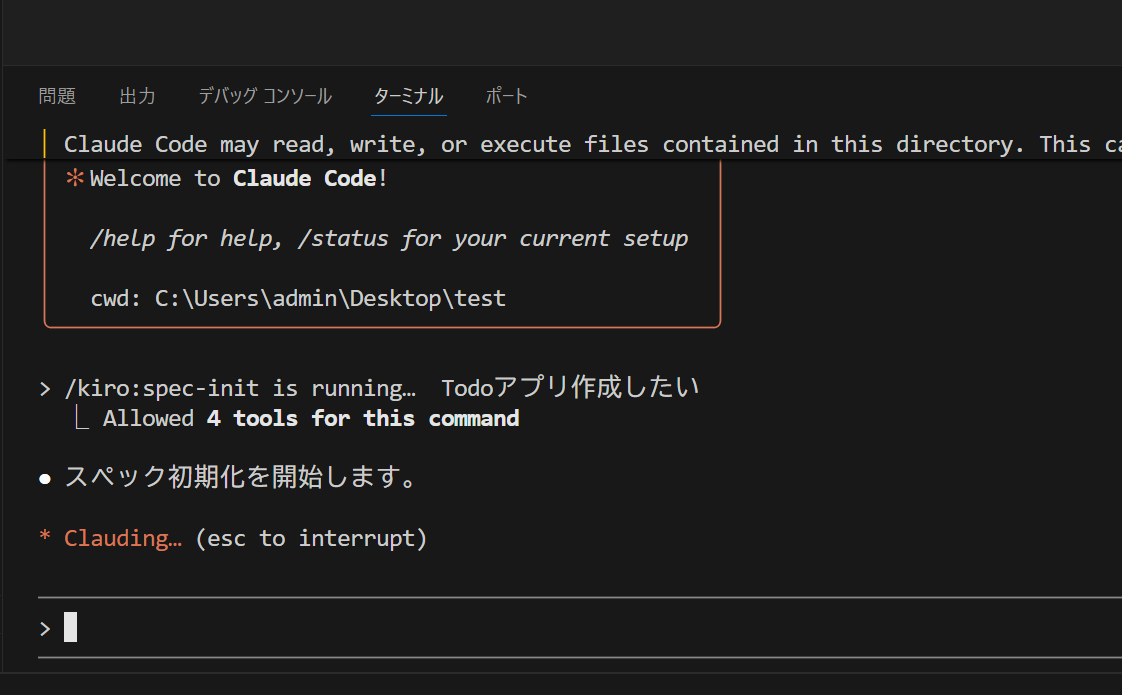Click the active ターミナル tab
1122x695 pixels.
408,96
